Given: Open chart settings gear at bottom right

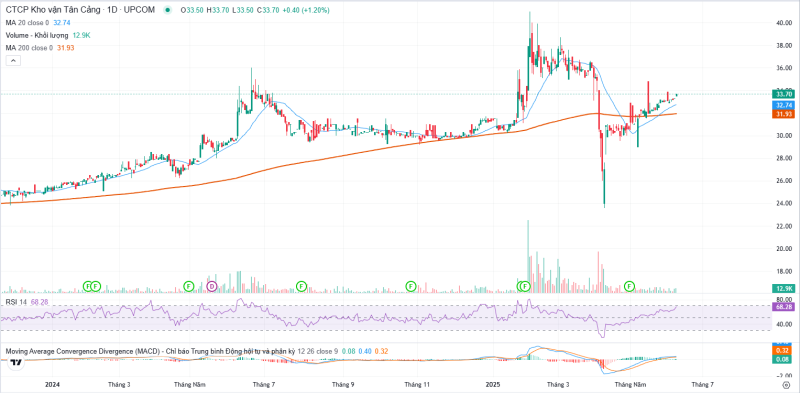Looking at the screenshot, I should [786, 384].
